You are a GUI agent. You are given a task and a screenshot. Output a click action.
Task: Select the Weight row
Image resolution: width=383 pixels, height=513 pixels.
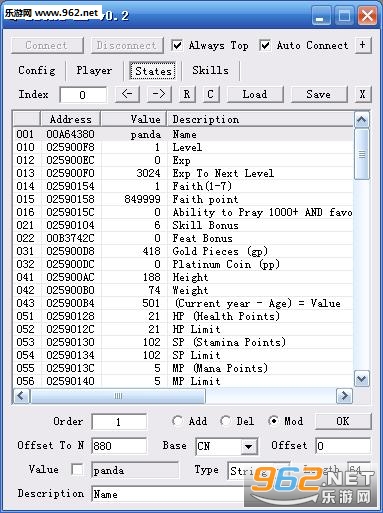click(183, 290)
